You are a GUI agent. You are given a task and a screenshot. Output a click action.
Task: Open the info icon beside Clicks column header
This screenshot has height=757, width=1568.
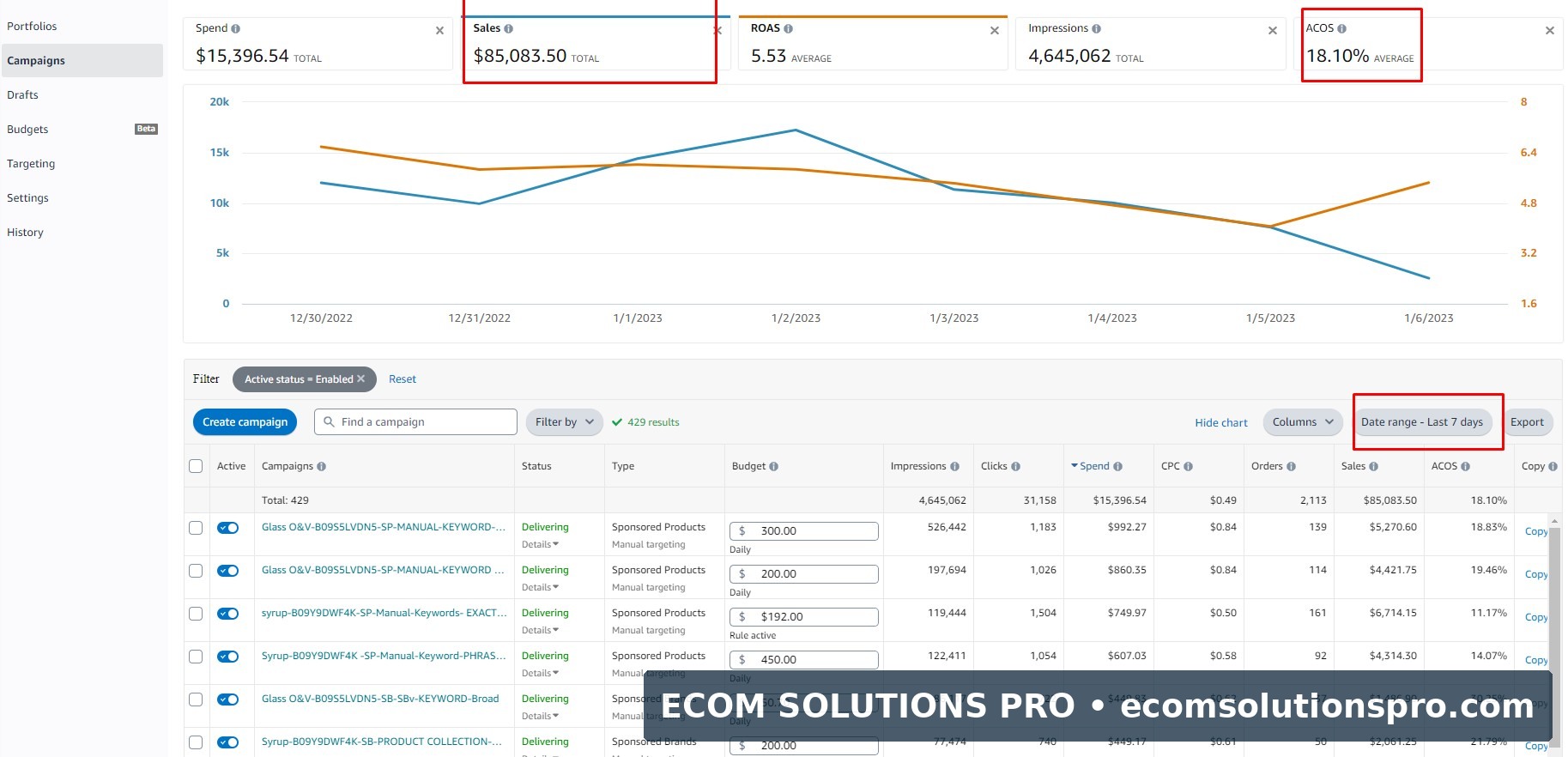(x=1016, y=467)
